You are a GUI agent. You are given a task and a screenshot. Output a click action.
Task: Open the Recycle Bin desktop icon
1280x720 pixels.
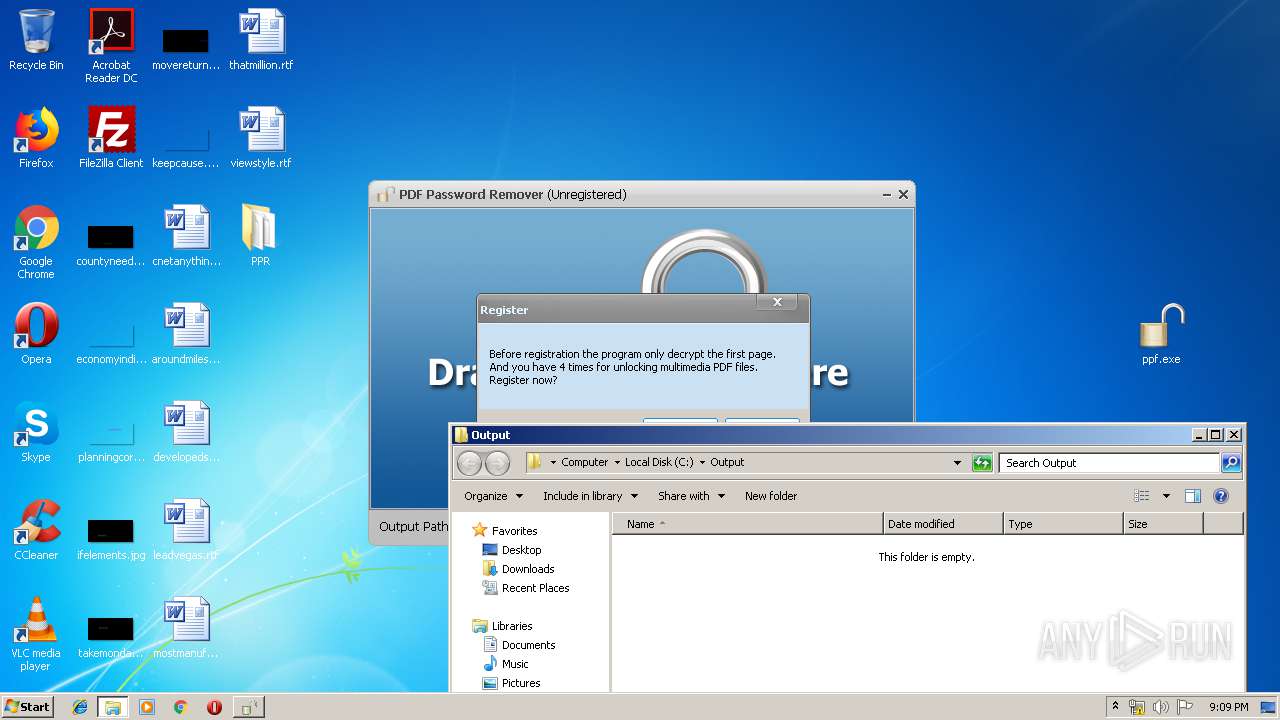(36, 41)
